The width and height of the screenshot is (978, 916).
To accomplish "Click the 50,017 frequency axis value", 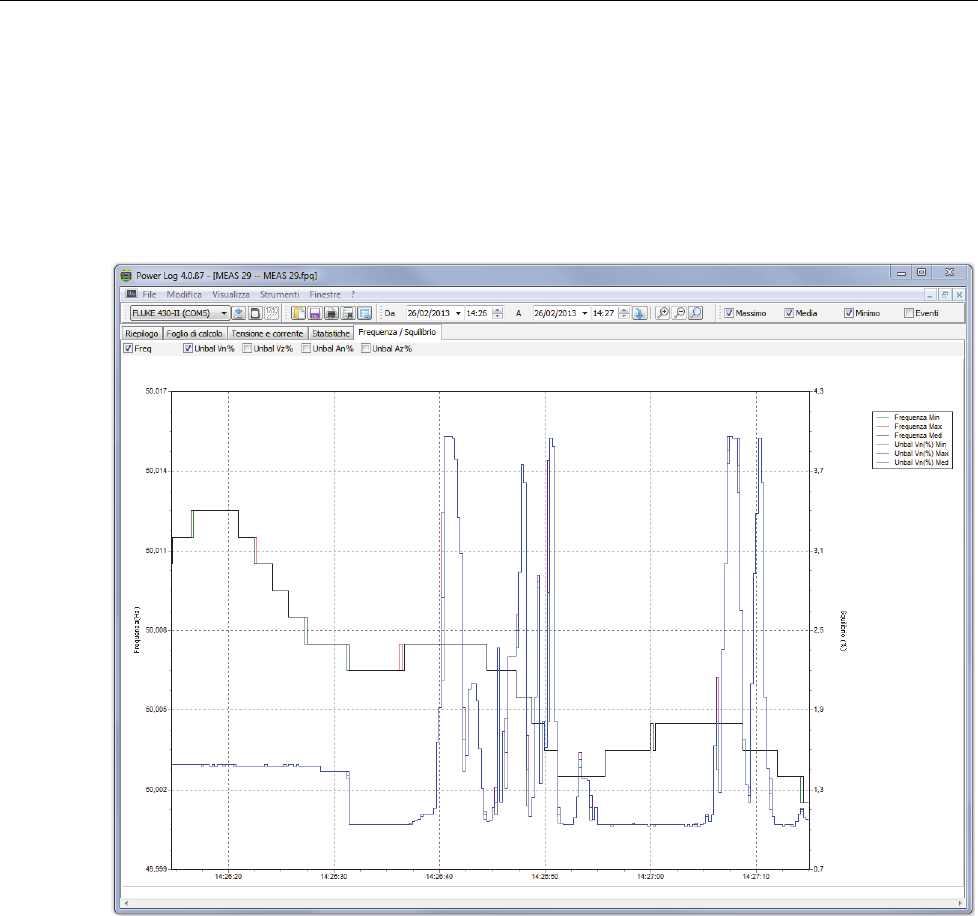I will pyautogui.click(x=156, y=391).
